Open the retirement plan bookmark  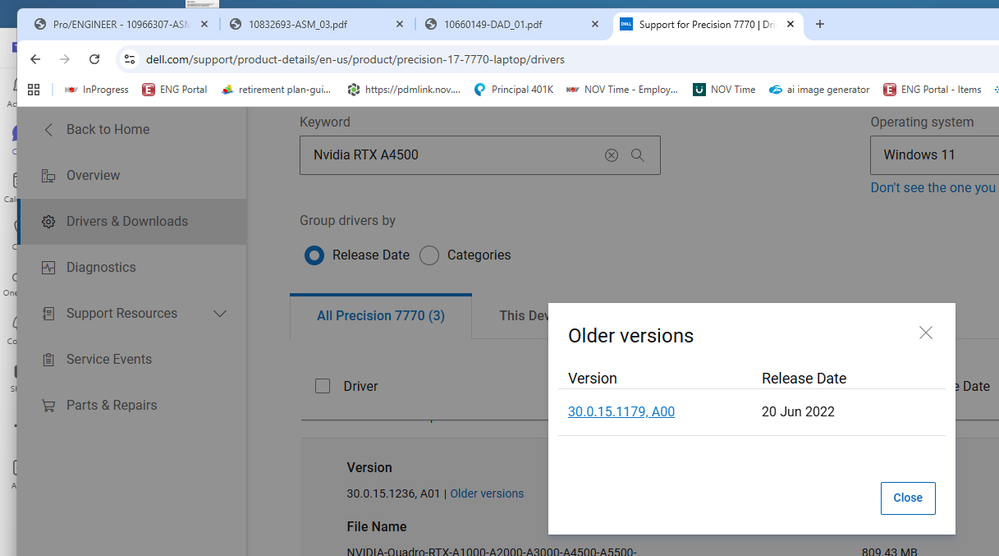click(276, 90)
